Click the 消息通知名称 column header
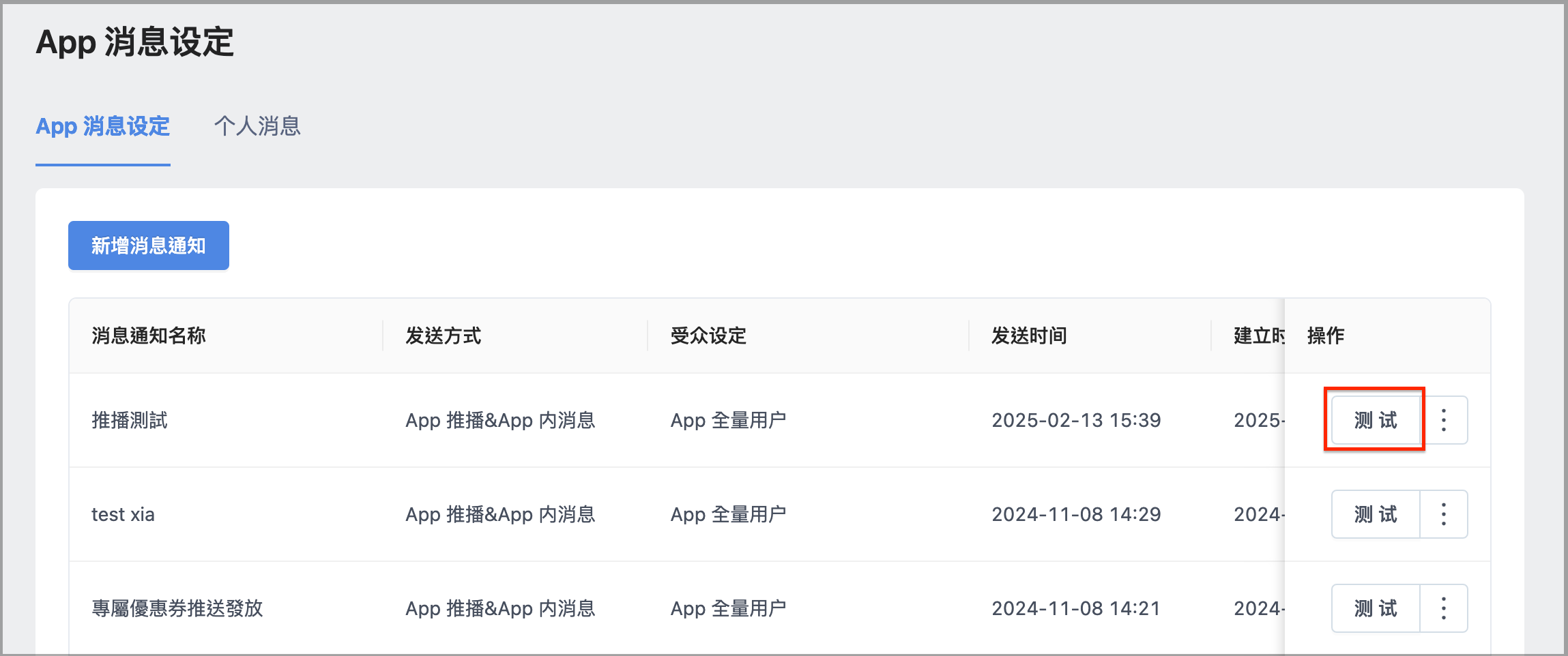 tap(149, 336)
